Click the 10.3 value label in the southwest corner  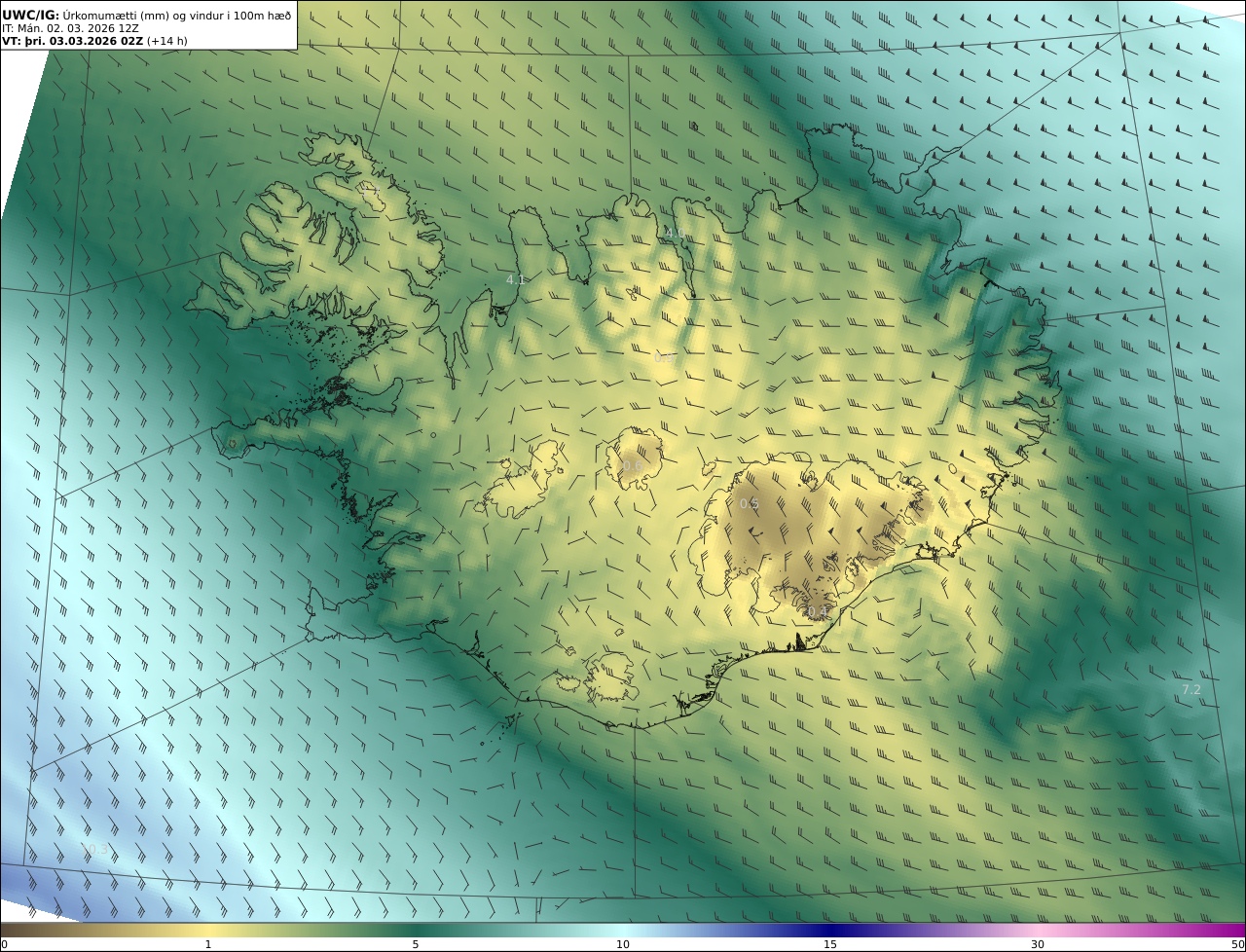point(95,850)
